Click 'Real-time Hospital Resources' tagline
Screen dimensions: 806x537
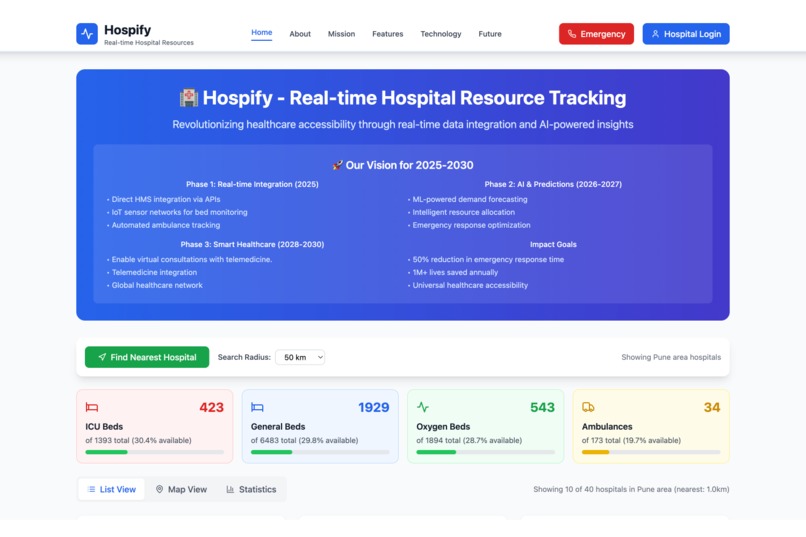[x=149, y=43]
